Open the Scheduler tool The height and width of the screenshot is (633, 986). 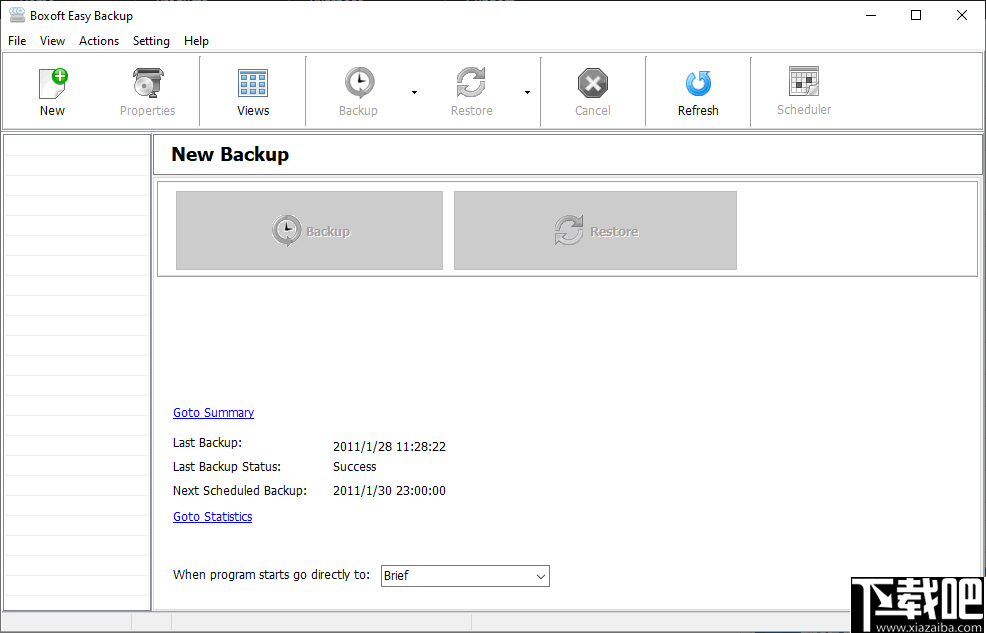[x=804, y=90]
